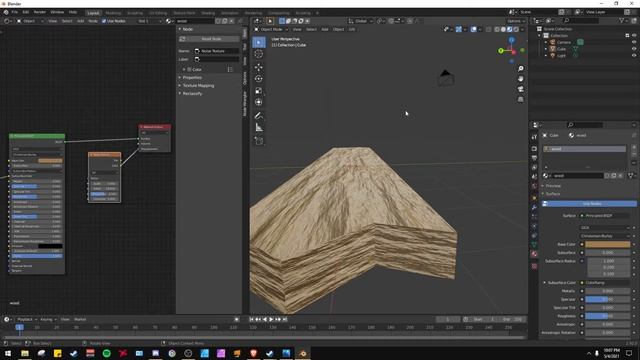
Task: Toggle the Collection exclude checkbox in outliner
Action: pyautogui.click(x=627, y=36)
